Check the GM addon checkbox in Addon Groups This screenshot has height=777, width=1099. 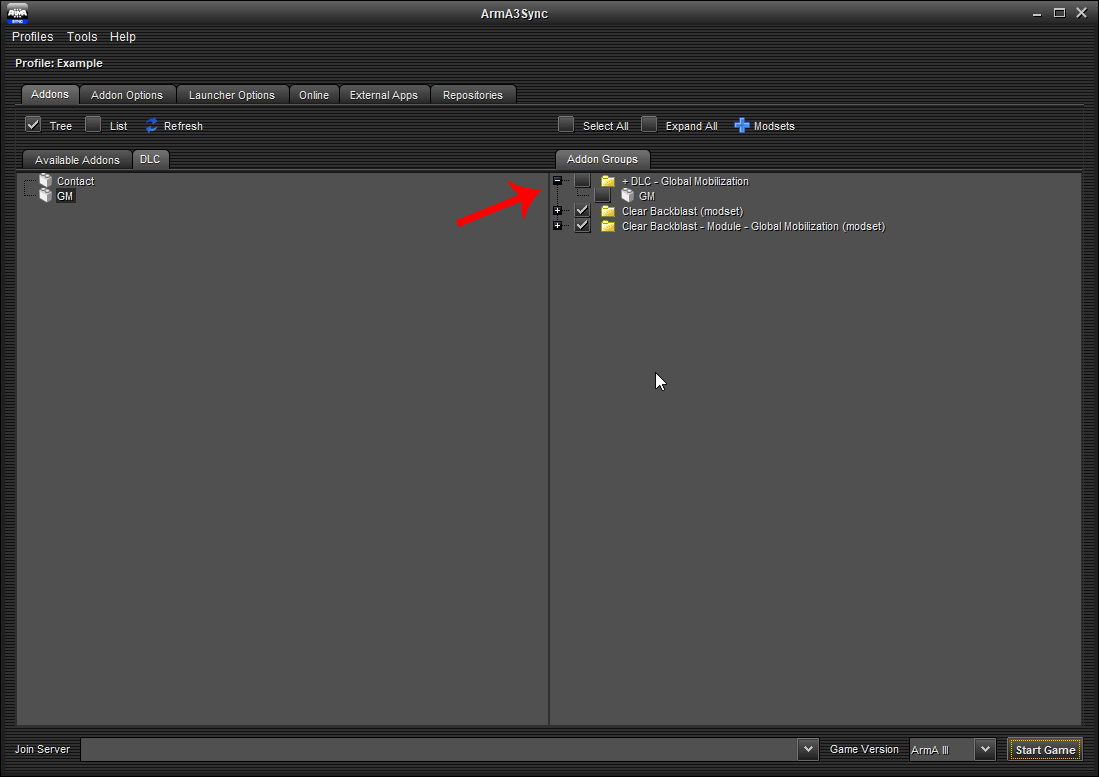tap(602, 196)
